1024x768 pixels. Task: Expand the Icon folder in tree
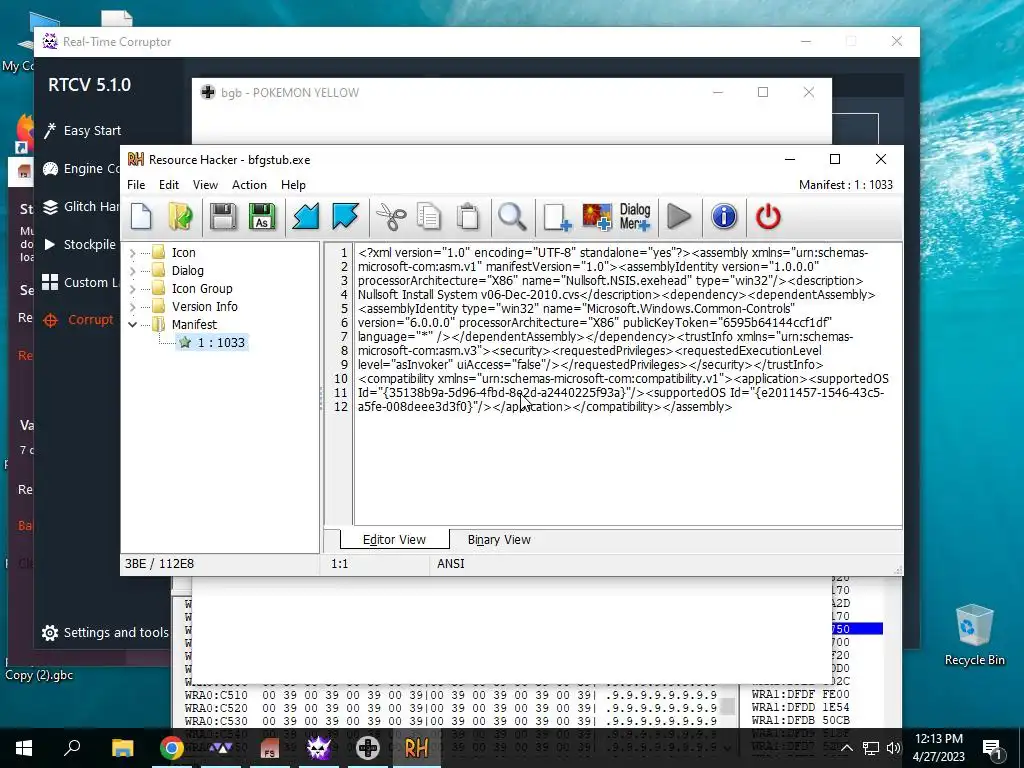[133, 253]
